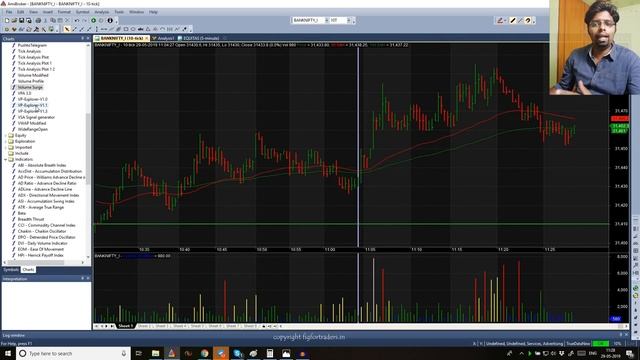Image resolution: width=640 pixels, height=360 pixels.
Task: Switch to the Analysis1 tab
Action: (x=163, y=38)
